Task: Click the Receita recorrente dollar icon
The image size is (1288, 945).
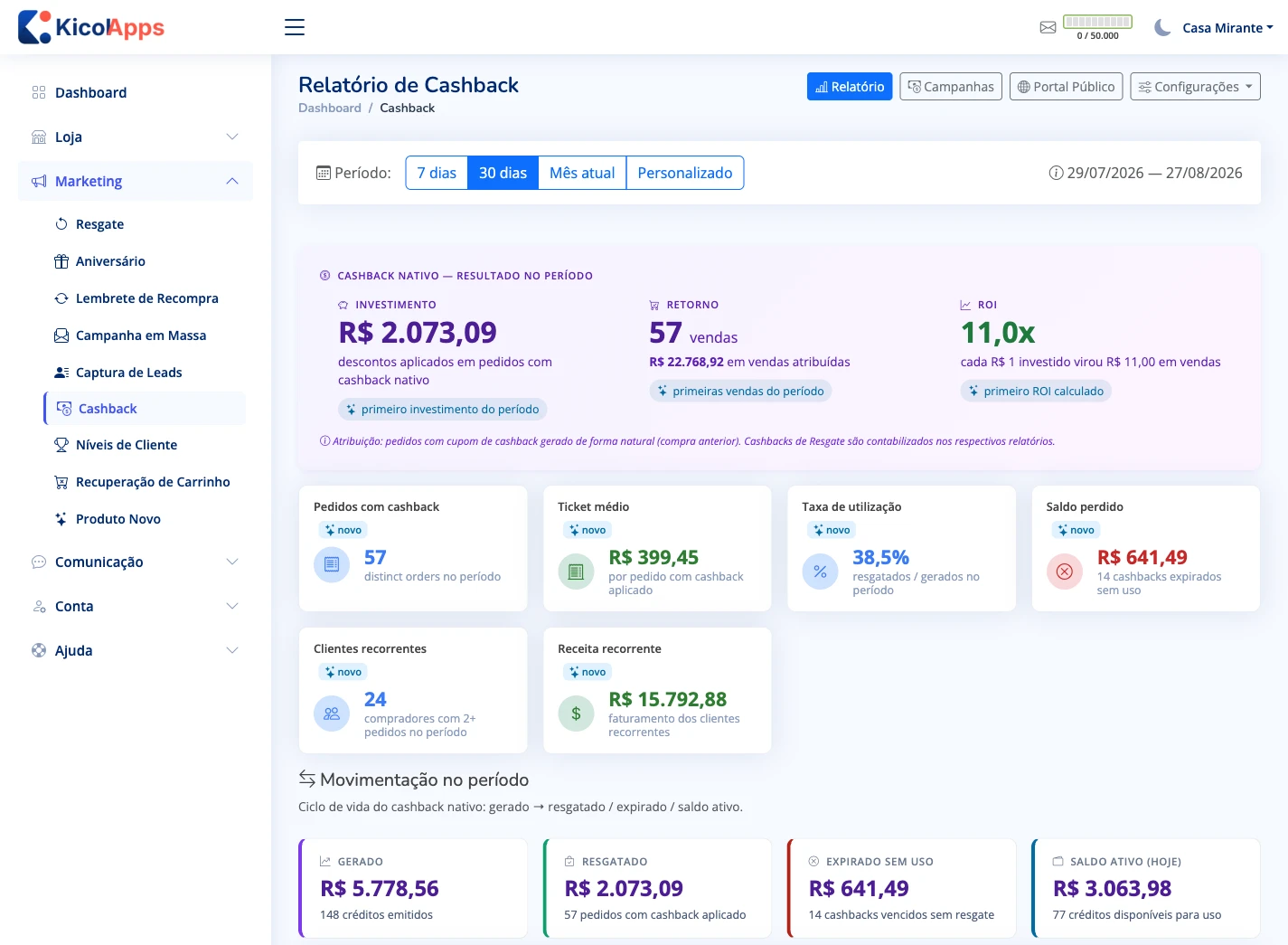Action: (x=576, y=713)
